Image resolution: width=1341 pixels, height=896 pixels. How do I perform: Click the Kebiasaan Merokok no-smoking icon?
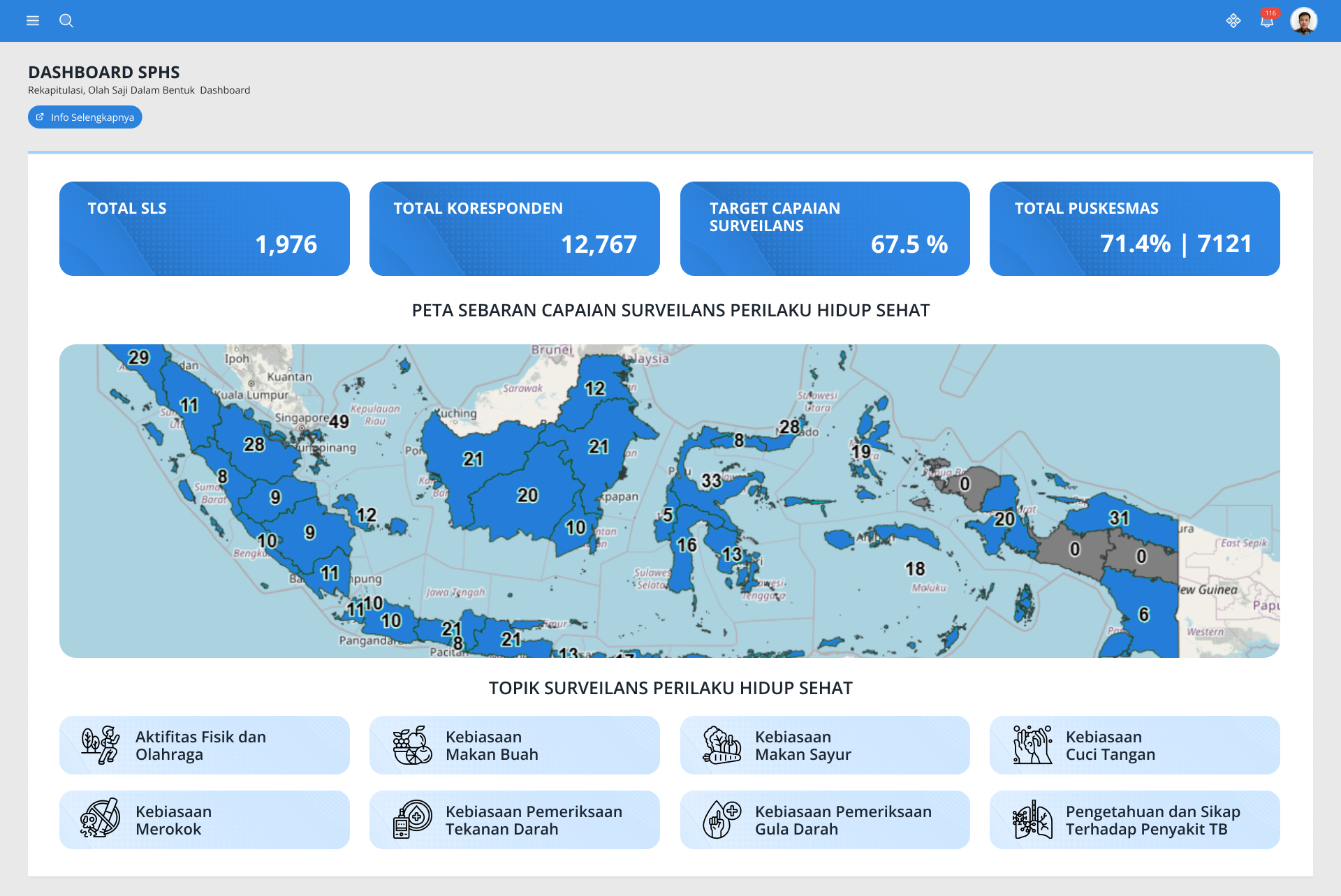click(100, 818)
